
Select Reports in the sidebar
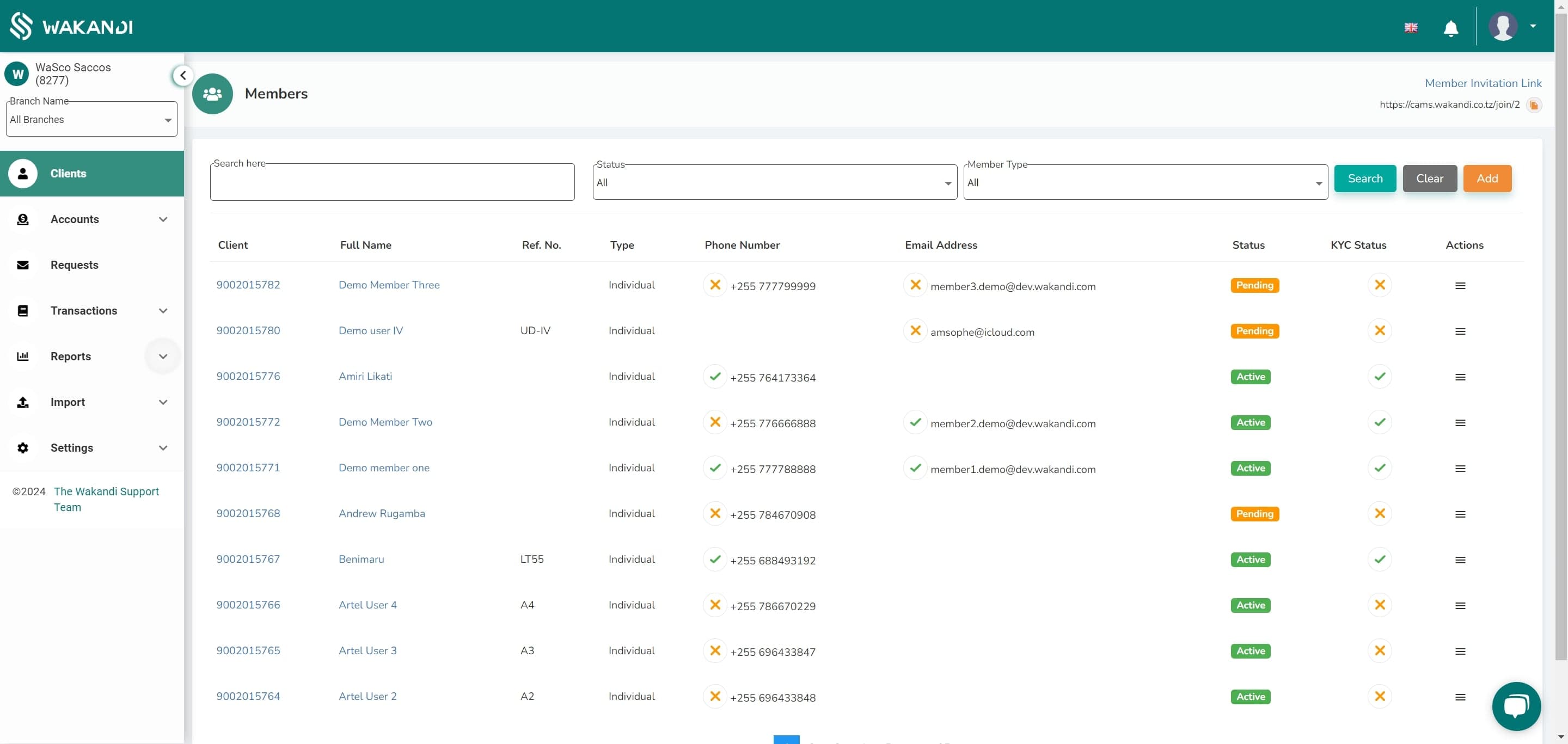pyautogui.click(x=71, y=356)
